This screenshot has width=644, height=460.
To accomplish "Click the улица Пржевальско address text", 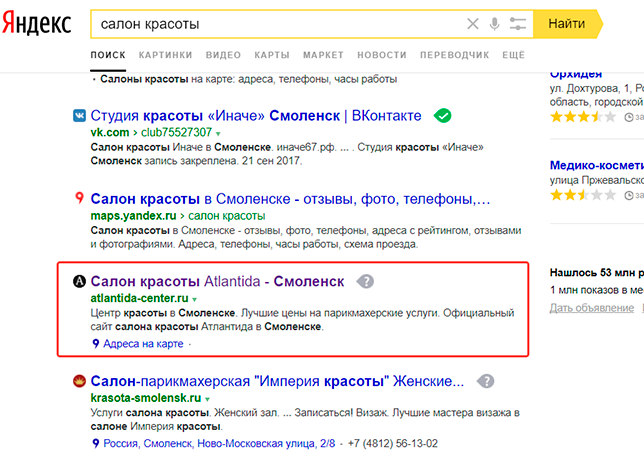I will point(597,180).
